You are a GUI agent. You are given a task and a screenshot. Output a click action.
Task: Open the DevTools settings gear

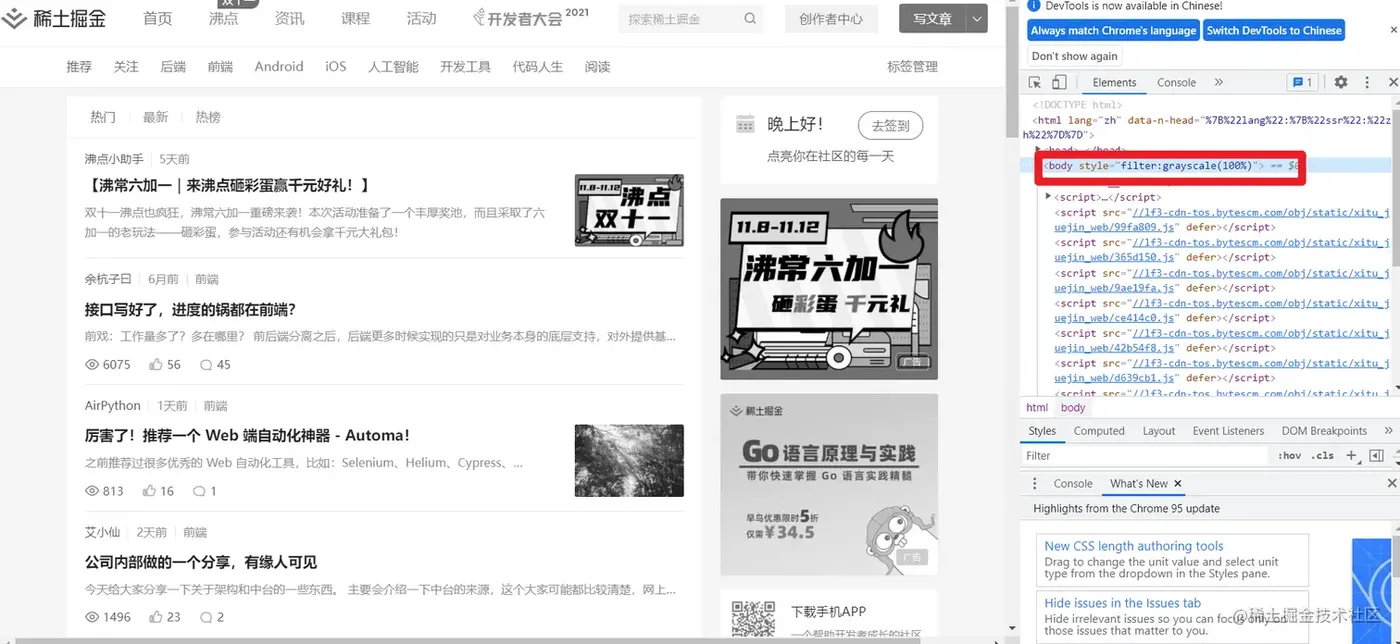click(x=1341, y=82)
